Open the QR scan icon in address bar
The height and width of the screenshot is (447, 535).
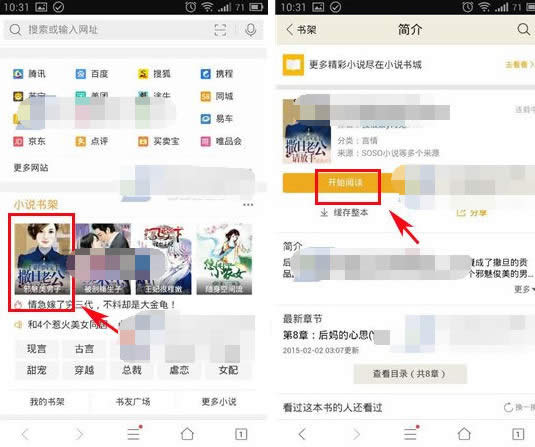coord(220,30)
